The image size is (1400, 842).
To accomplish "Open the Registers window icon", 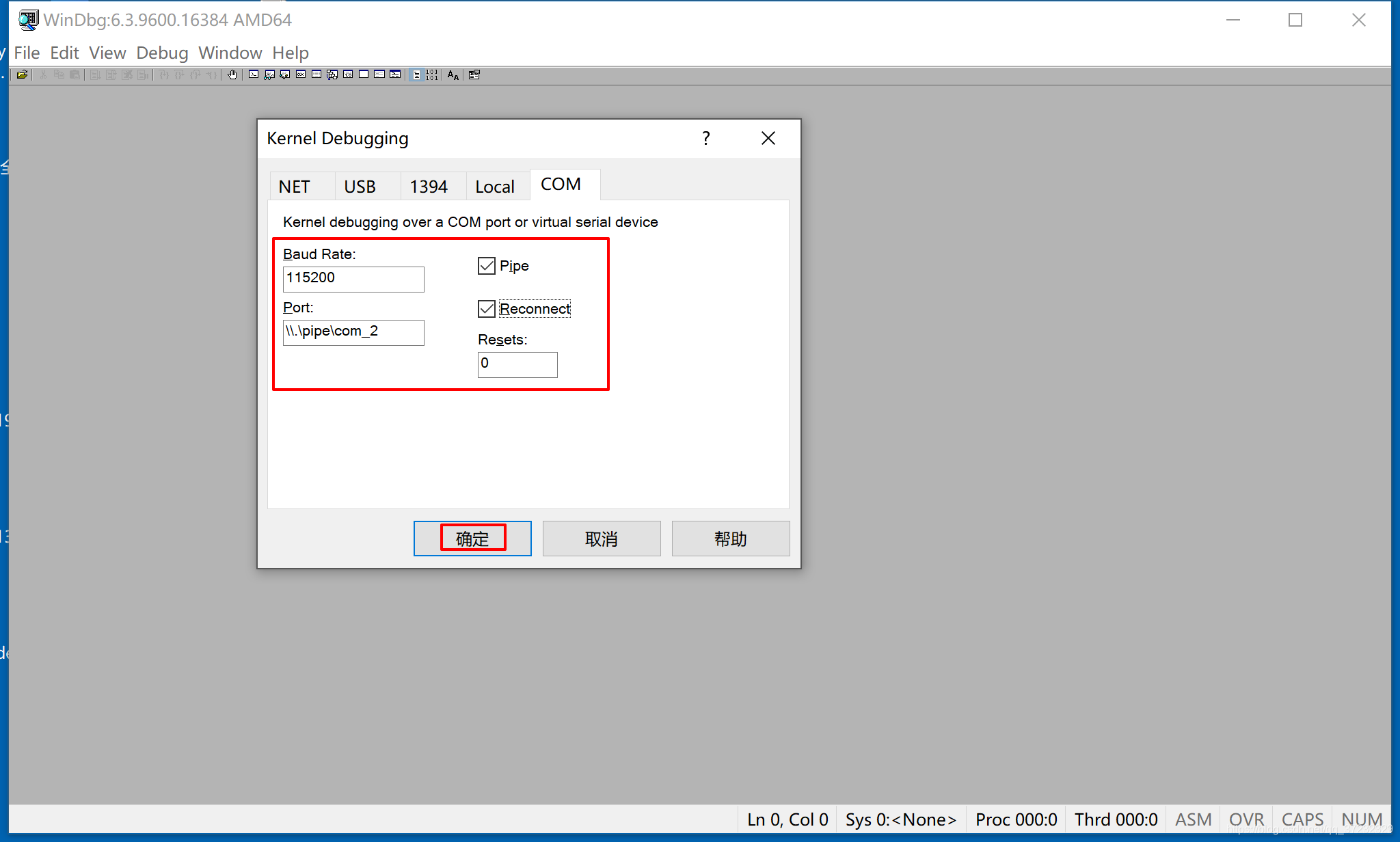I will click(299, 75).
